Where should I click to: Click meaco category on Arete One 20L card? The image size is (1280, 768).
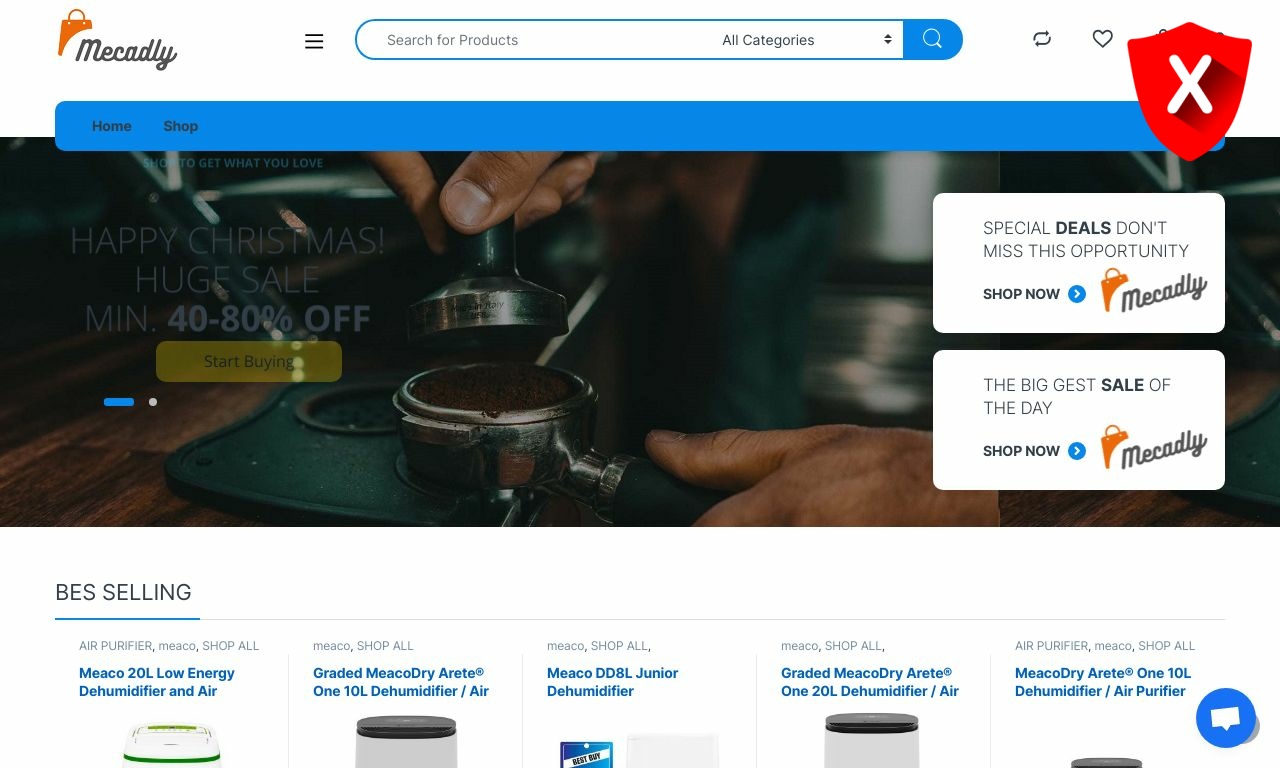[799, 646]
